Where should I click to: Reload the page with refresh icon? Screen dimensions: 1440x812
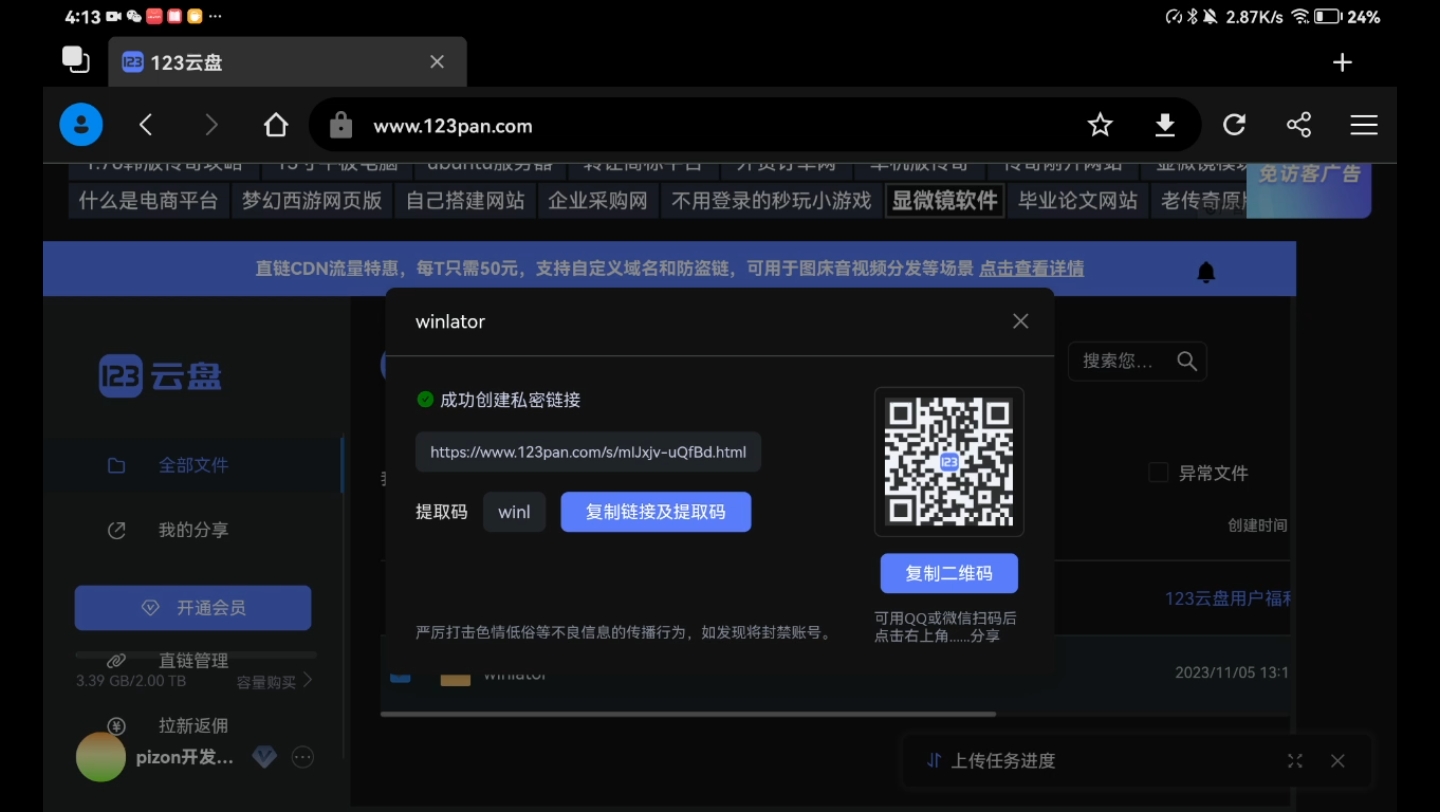pos(1234,125)
